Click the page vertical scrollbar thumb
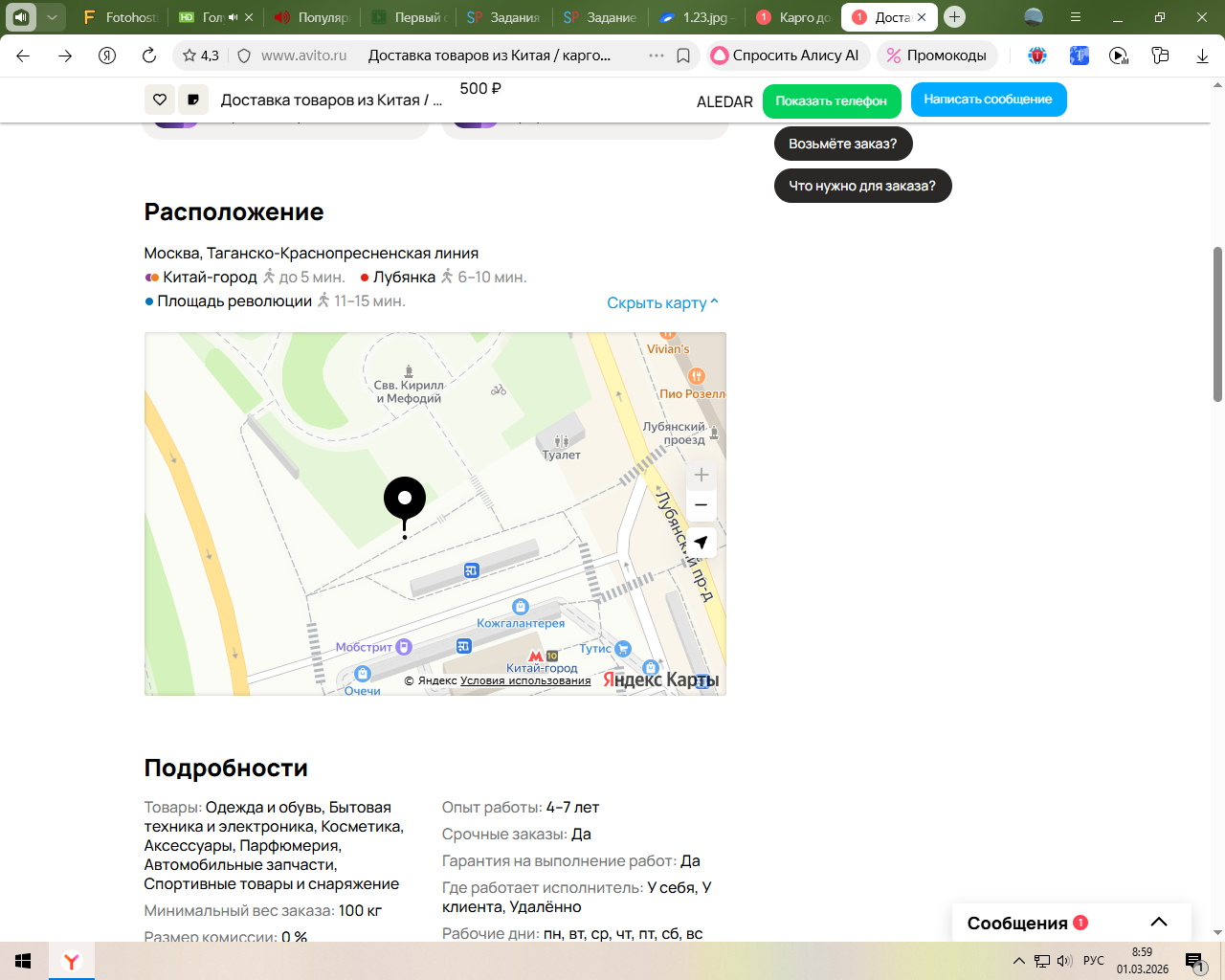Viewport: 1225px width, 980px height. pyautogui.click(x=1217, y=324)
